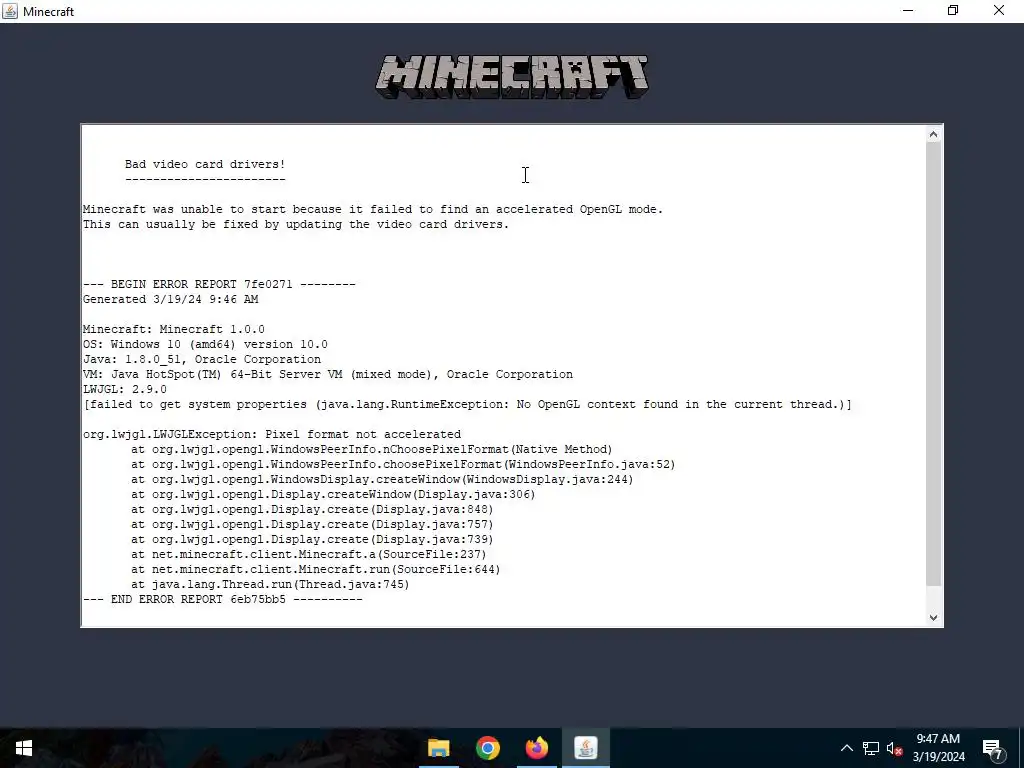This screenshot has width=1024, height=768.
Task: Click the 'failed to get system properties' line
Action: (x=468, y=404)
